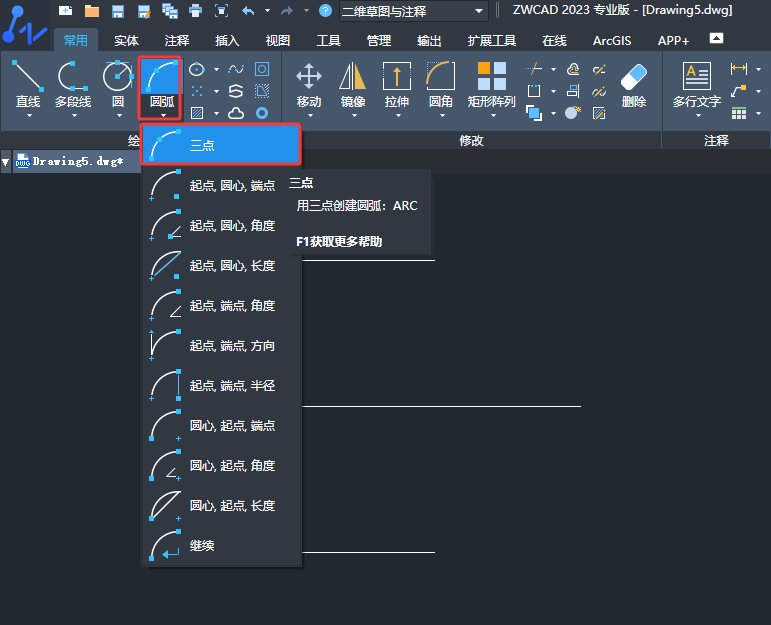Select the trim tool icon

click(534, 69)
